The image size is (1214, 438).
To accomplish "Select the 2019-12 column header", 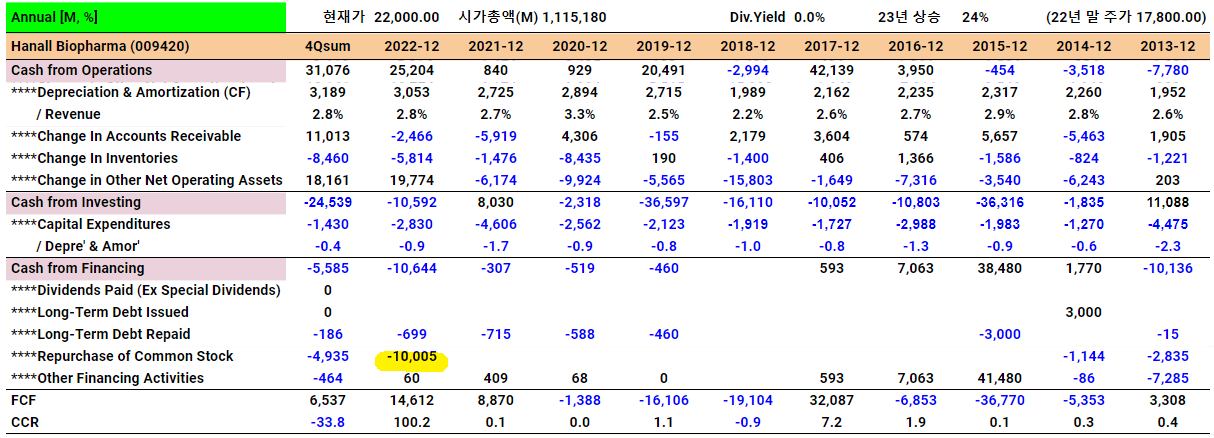I will tap(663, 47).
